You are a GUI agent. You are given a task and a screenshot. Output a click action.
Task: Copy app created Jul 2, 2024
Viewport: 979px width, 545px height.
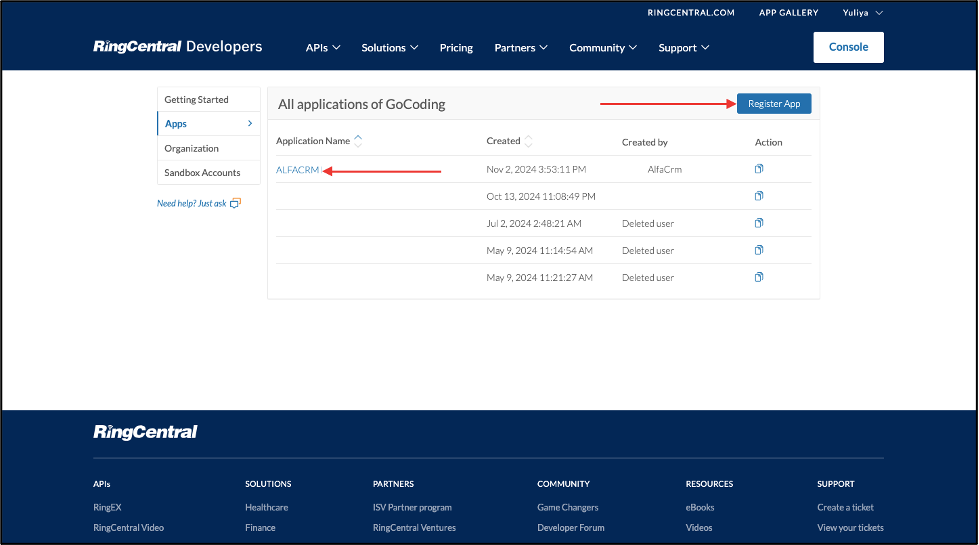(x=759, y=223)
